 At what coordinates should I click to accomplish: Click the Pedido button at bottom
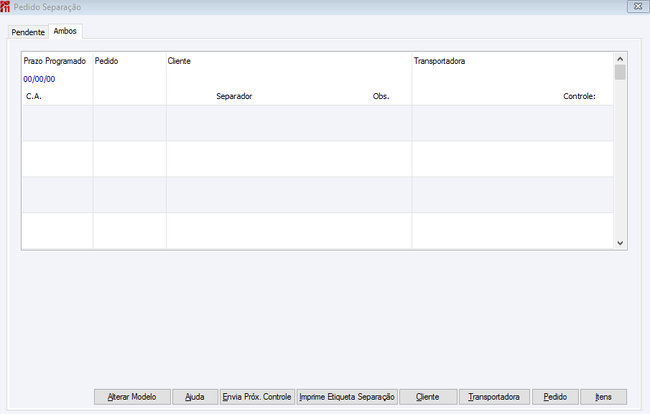555,397
